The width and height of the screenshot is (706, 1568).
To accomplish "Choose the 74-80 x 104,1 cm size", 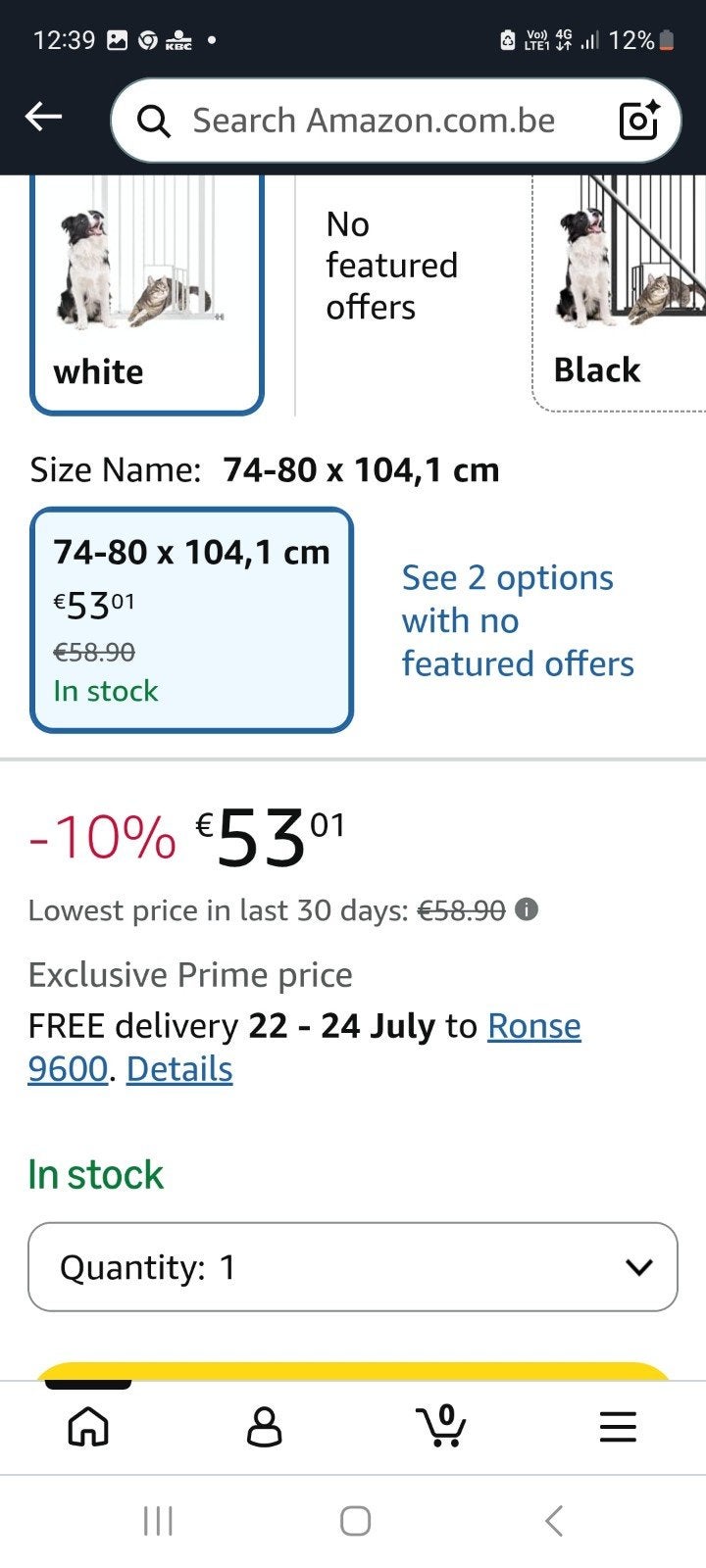I will point(191,620).
